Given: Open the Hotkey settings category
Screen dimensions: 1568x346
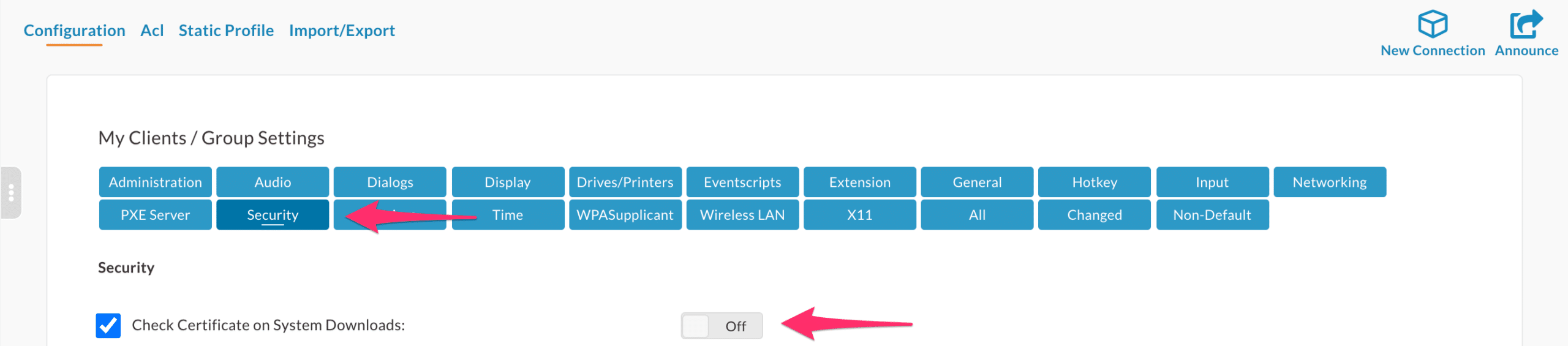Looking at the screenshot, I should pos(1095,182).
